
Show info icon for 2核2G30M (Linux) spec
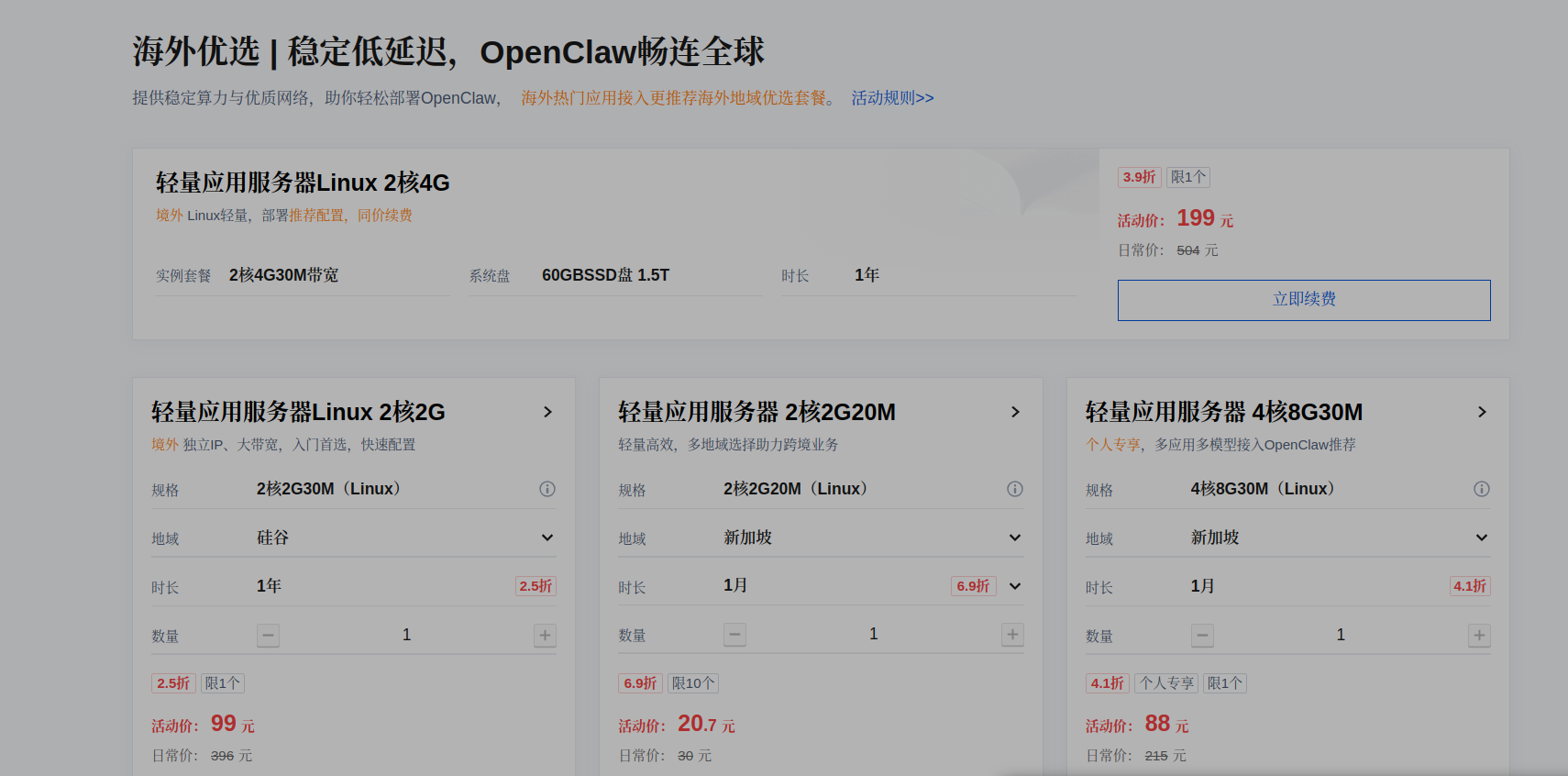click(x=547, y=489)
